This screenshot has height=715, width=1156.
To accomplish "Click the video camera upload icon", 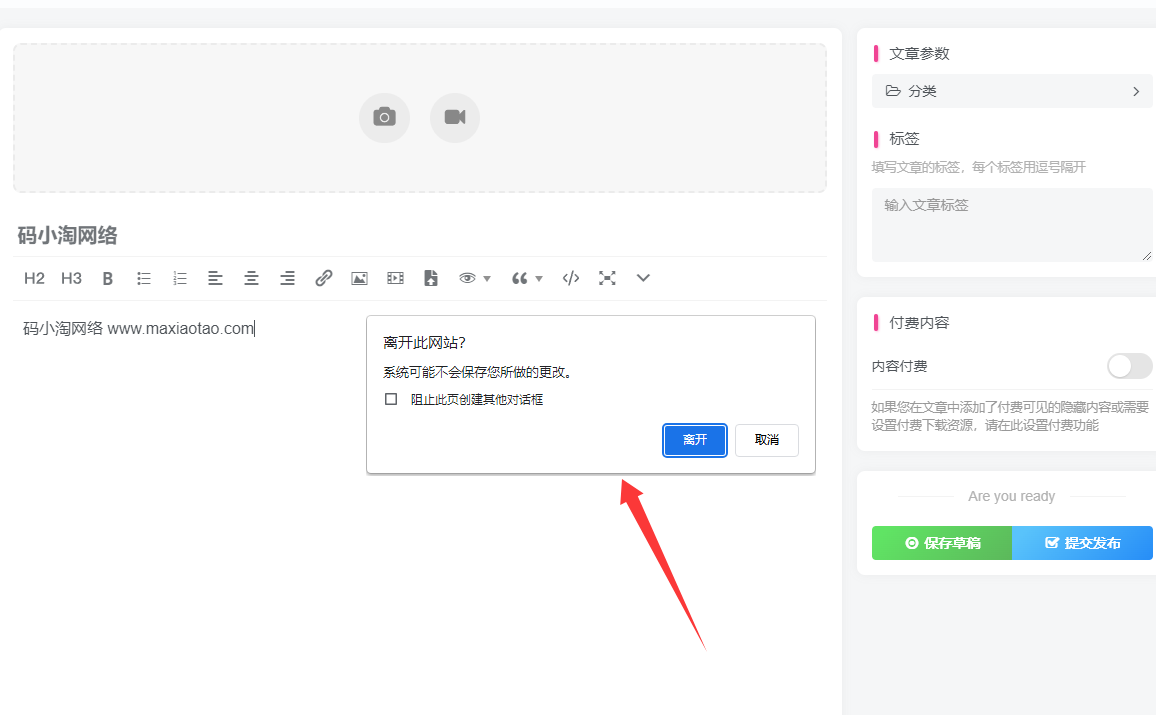I will tap(455, 117).
